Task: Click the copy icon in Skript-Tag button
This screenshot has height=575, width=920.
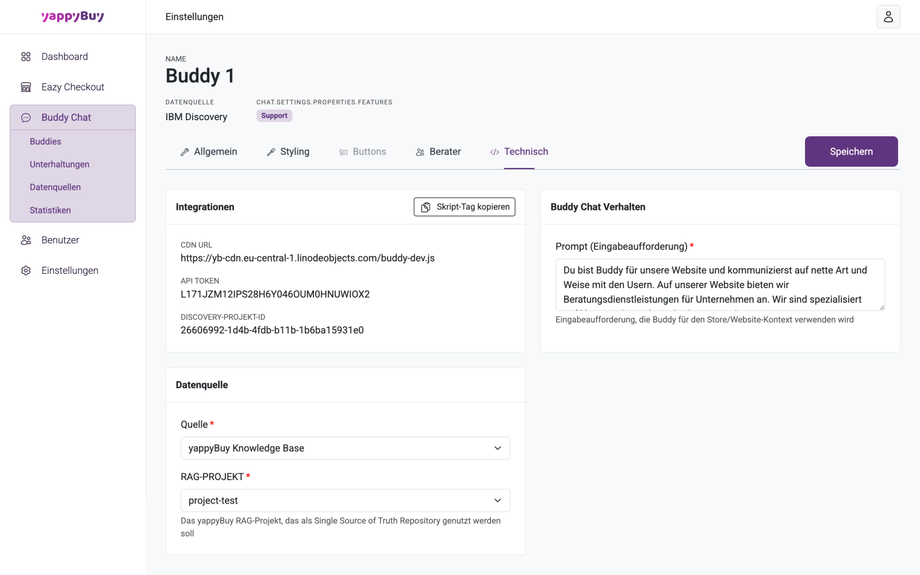Action: click(426, 207)
